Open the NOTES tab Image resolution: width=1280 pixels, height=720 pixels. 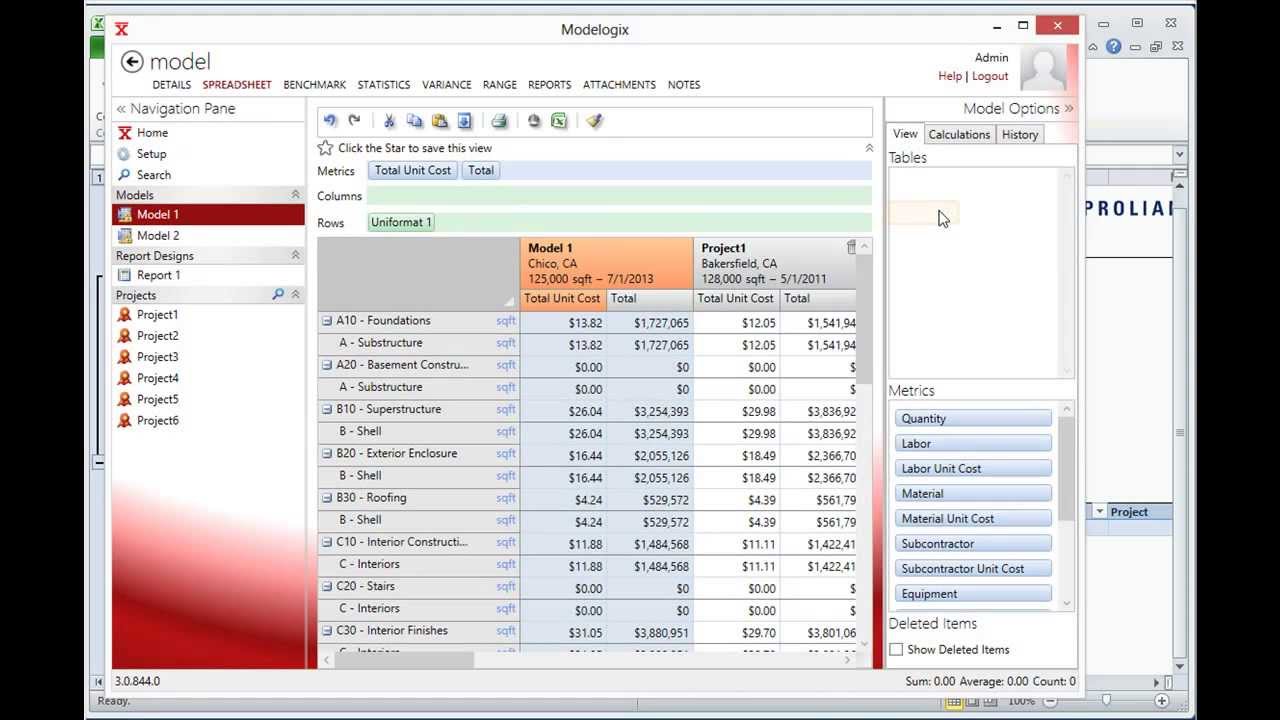click(x=684, y=85)
